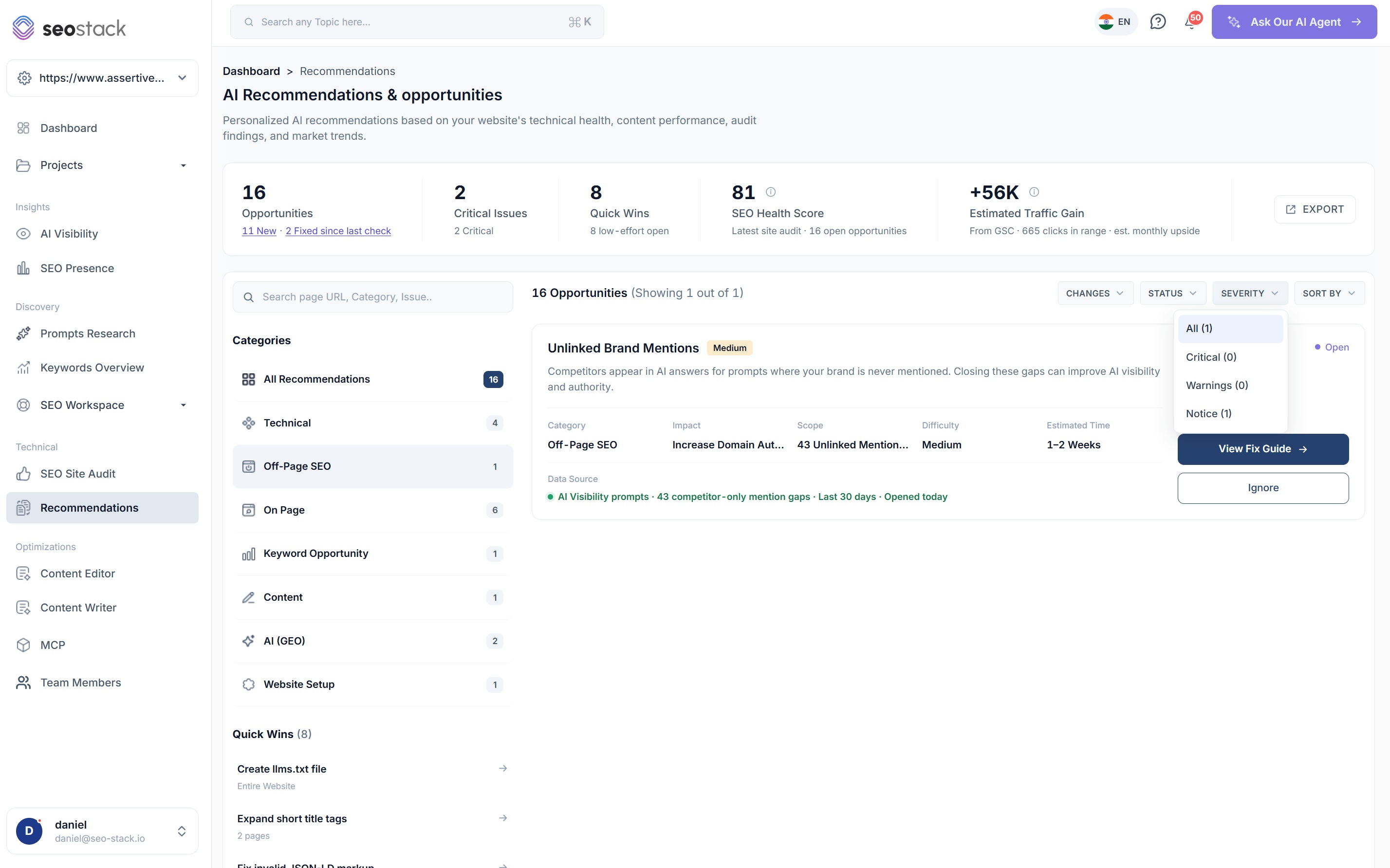The image size is (1390, 868).
Task: Click Ask Our AI Agent button
Action: 1294,22
